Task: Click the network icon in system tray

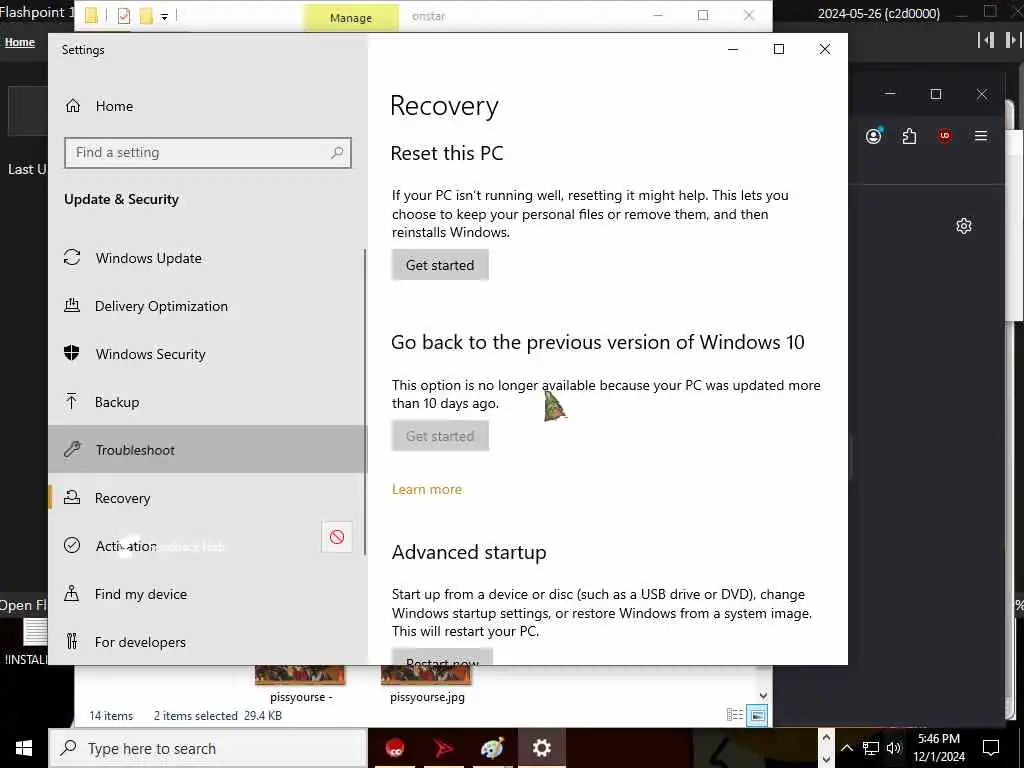Action: 871,748
